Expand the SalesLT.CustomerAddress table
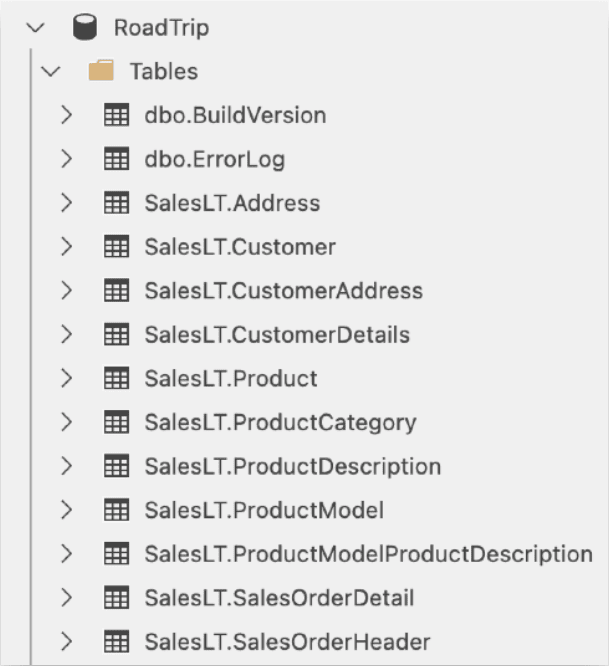 click(x=66, y=291)
